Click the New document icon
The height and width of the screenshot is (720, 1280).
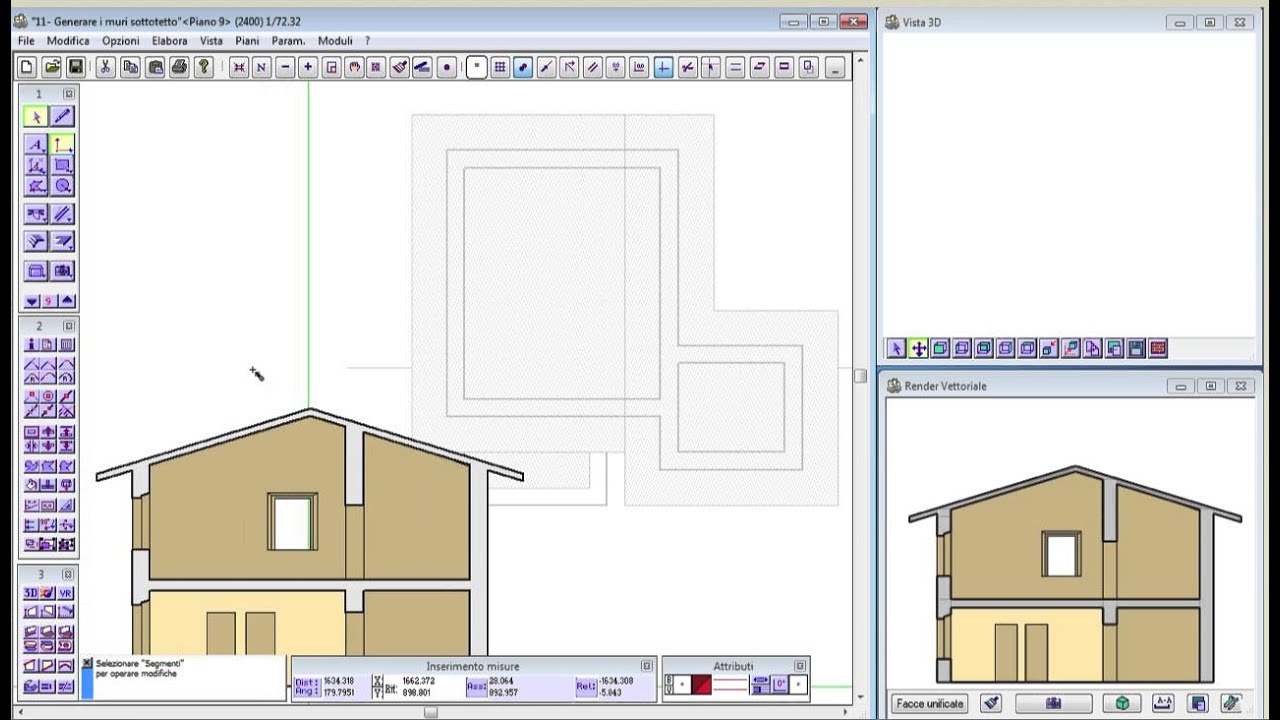(x=27, y=67)
